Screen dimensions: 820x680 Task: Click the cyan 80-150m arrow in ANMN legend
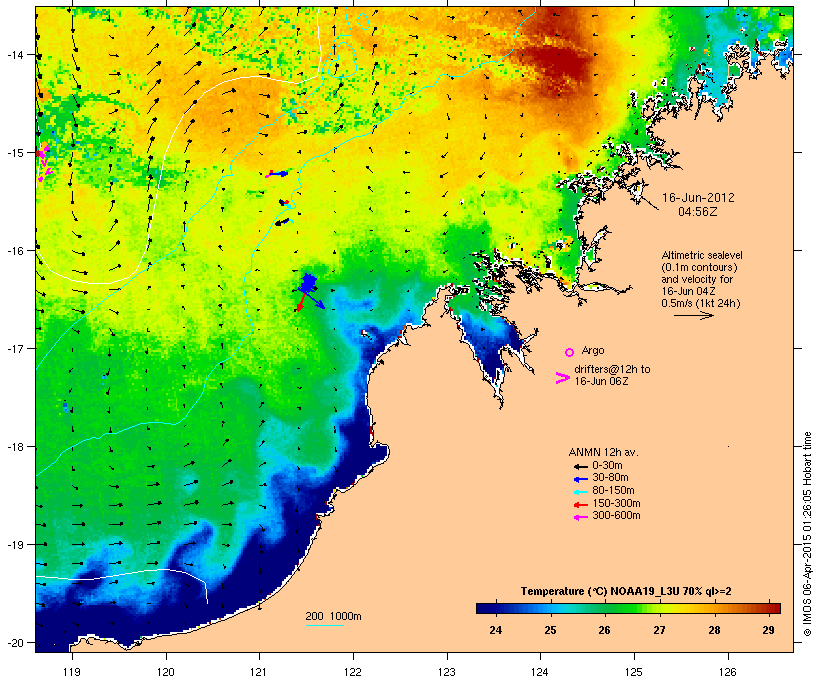point(580,492)
